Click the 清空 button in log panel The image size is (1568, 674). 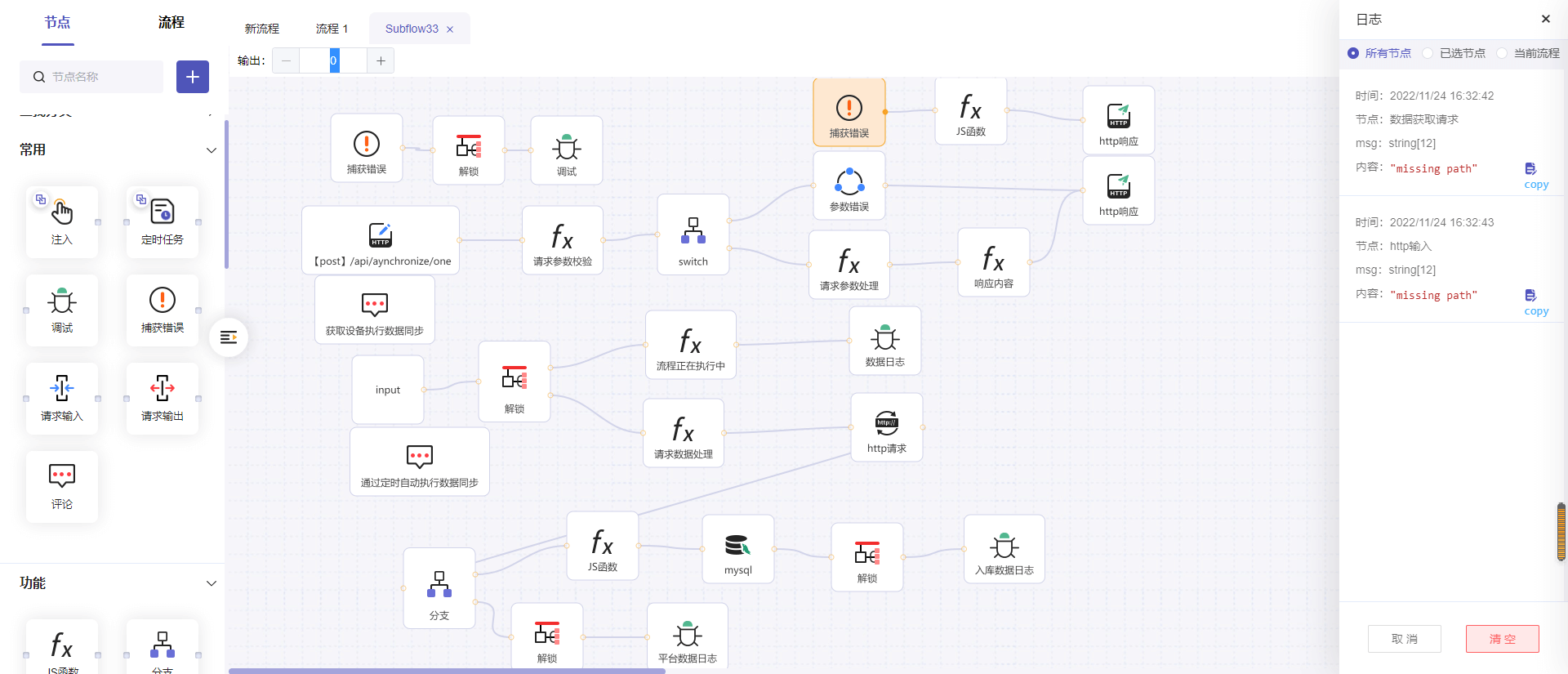1502,639
